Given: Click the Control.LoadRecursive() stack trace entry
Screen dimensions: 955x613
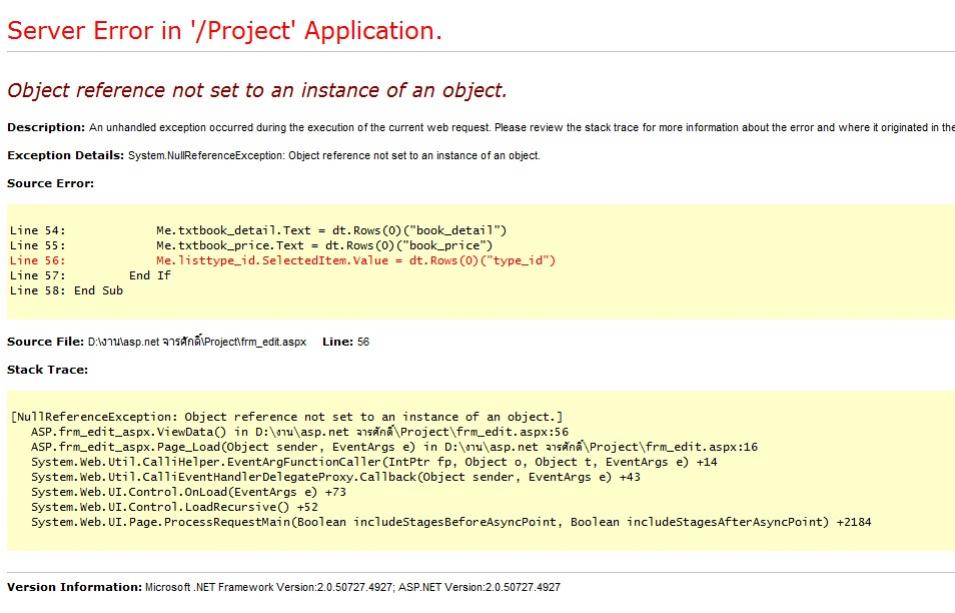Looking at the screenshot, I should tap(174, 506).
